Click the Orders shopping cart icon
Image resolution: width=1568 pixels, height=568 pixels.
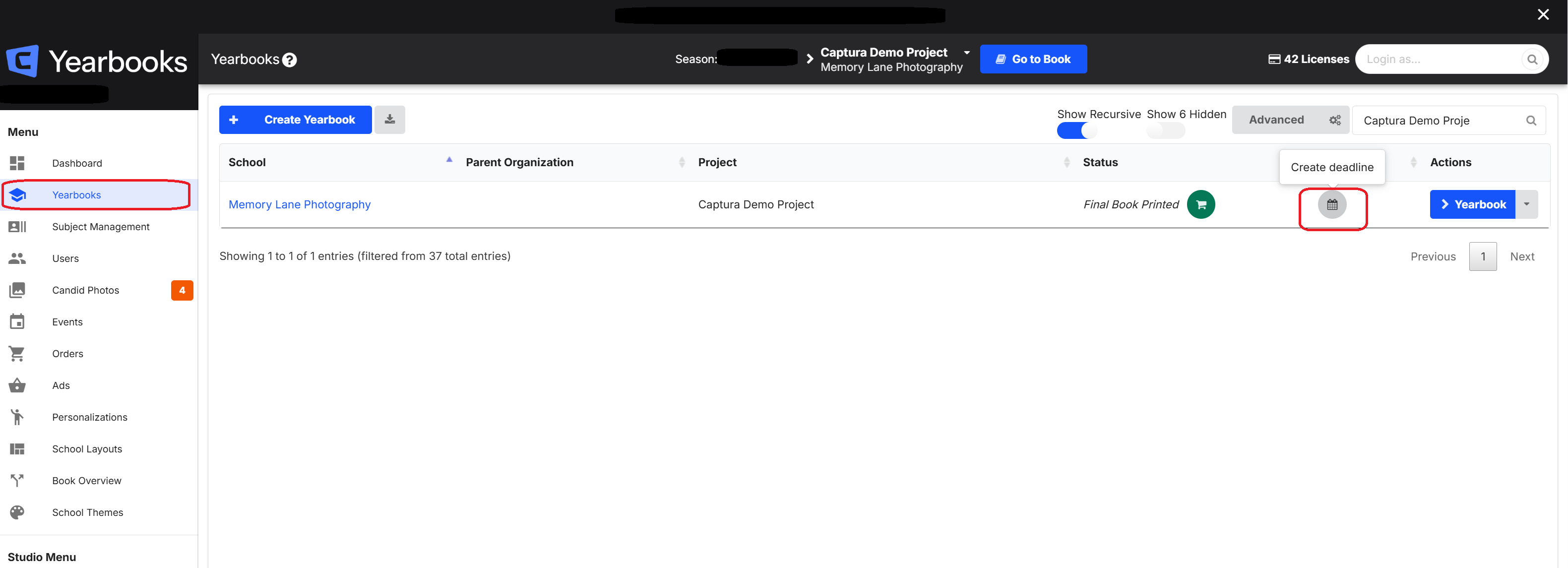[x=17, y=353]
